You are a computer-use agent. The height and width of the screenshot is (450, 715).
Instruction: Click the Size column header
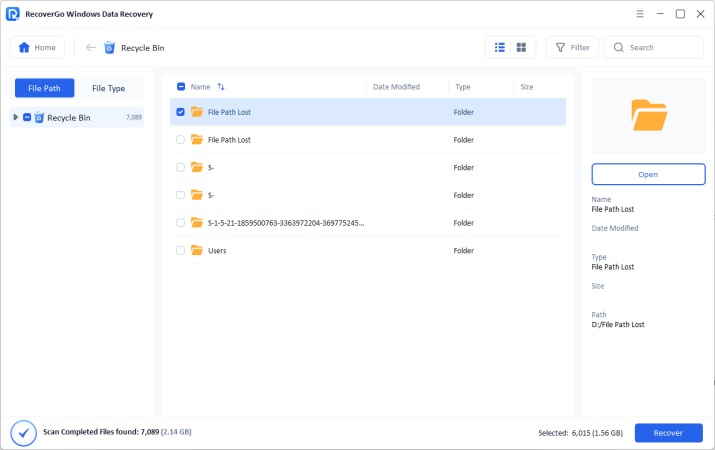[527, 87]
